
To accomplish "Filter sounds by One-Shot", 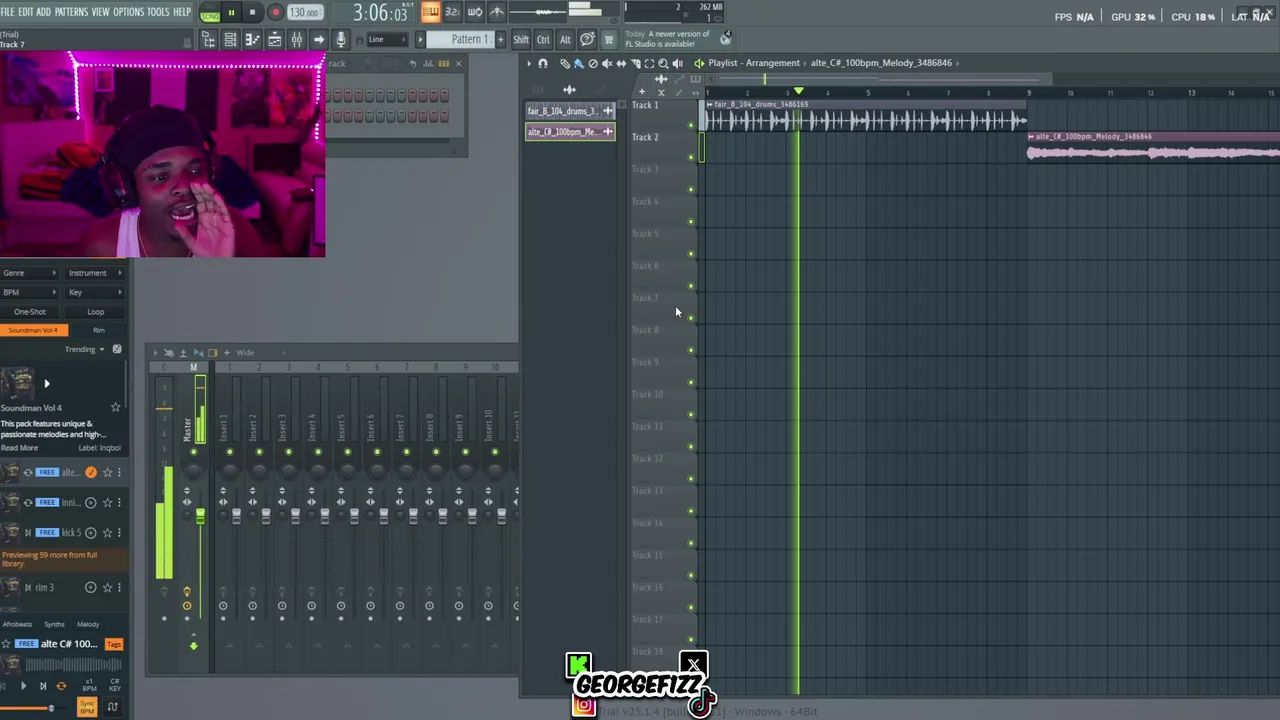I will [x=30, y=312].
